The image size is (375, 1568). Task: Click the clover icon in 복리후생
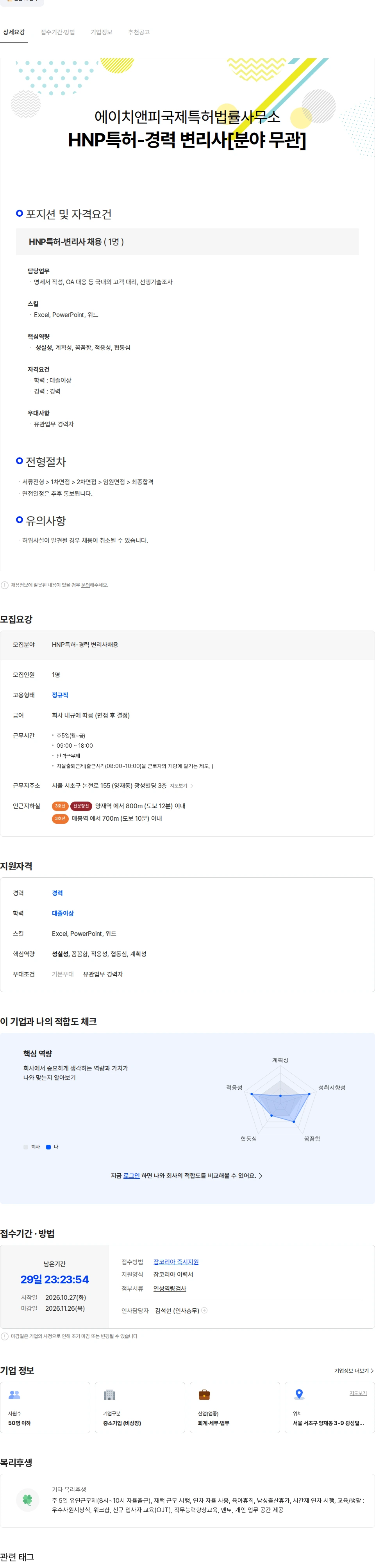[27, 1500]
